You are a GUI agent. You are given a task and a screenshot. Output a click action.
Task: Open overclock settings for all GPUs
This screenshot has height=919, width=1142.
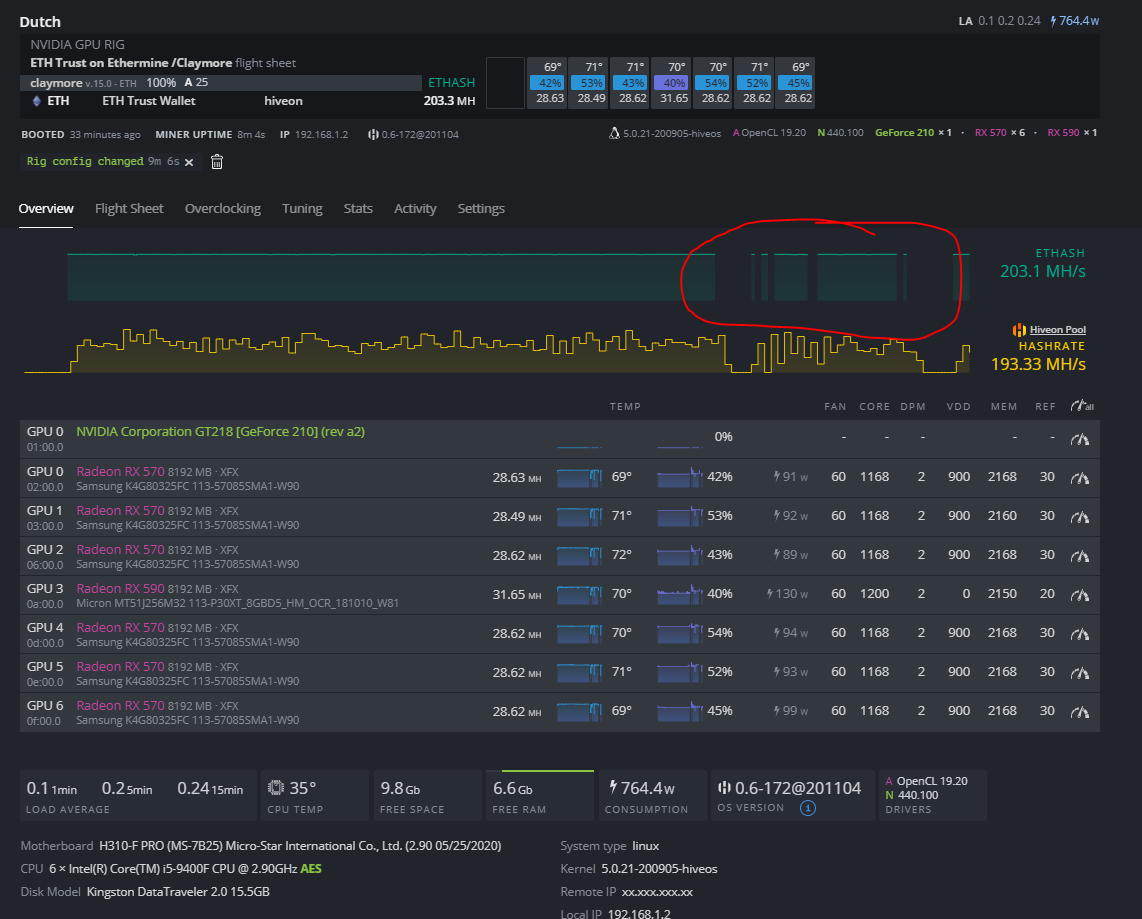point(1081,406)
